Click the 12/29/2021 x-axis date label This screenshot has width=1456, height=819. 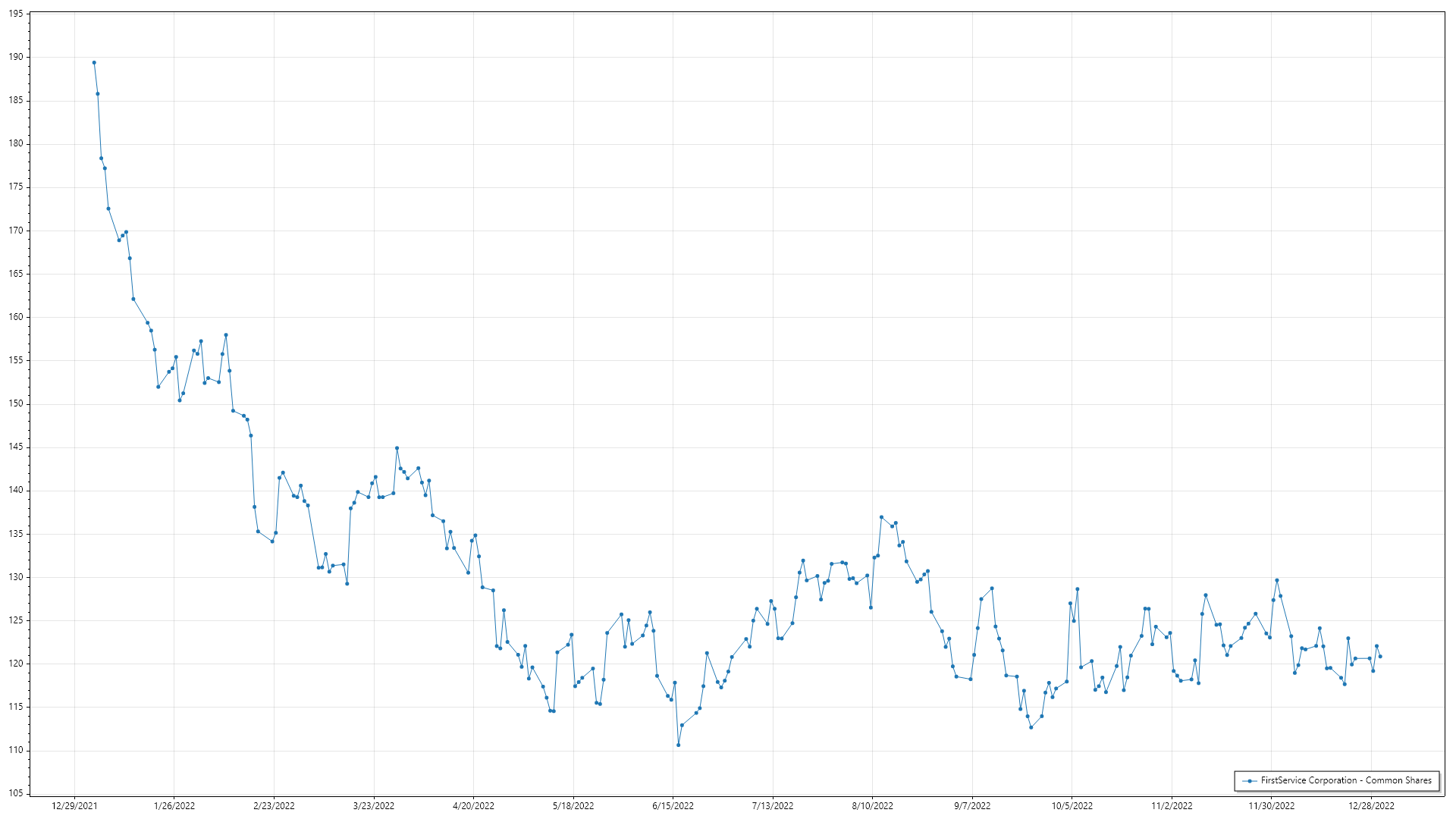[74, 805]
